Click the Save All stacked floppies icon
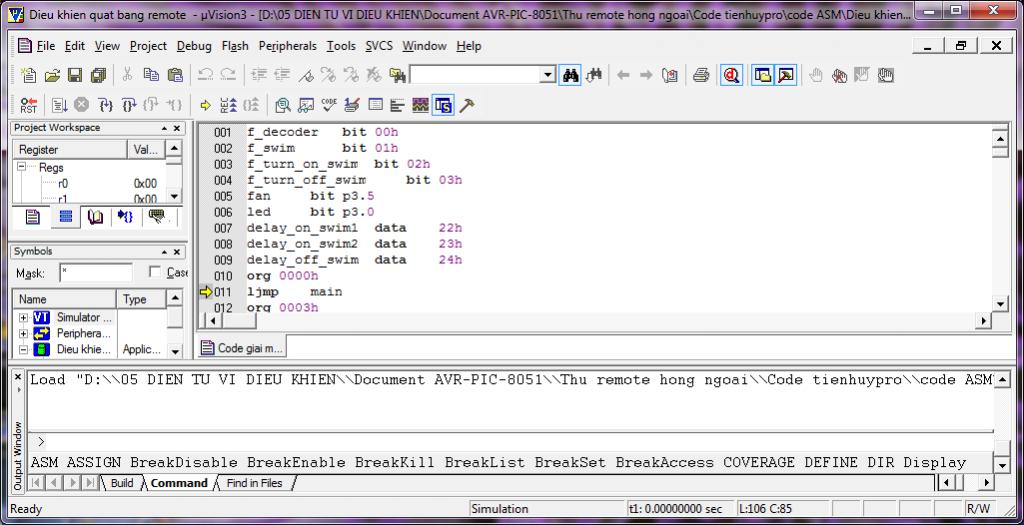The height and width of the screenshot is (525, 1024). (99, 75)
